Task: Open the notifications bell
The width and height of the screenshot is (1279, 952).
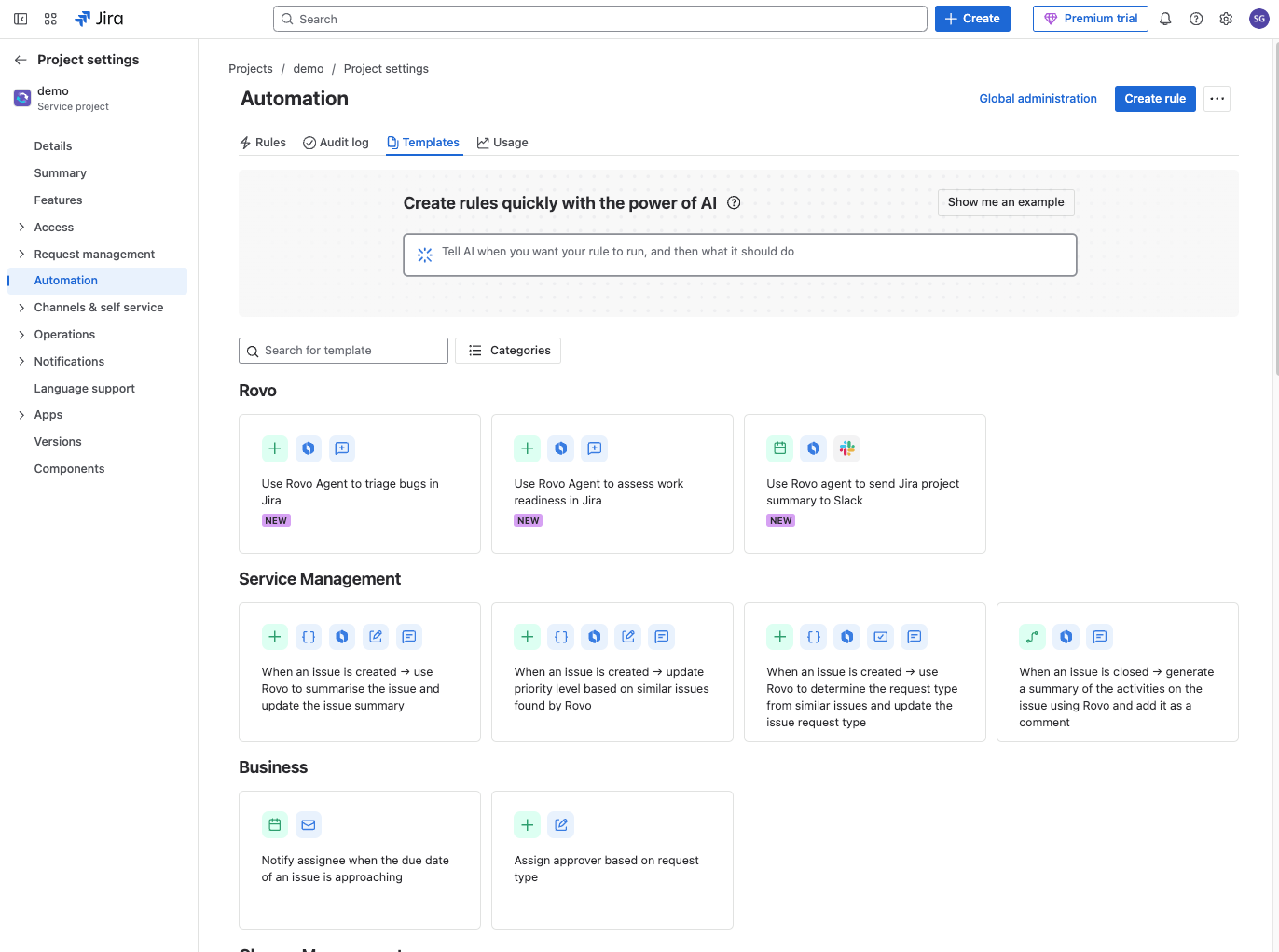Action: click(1165, 19)
